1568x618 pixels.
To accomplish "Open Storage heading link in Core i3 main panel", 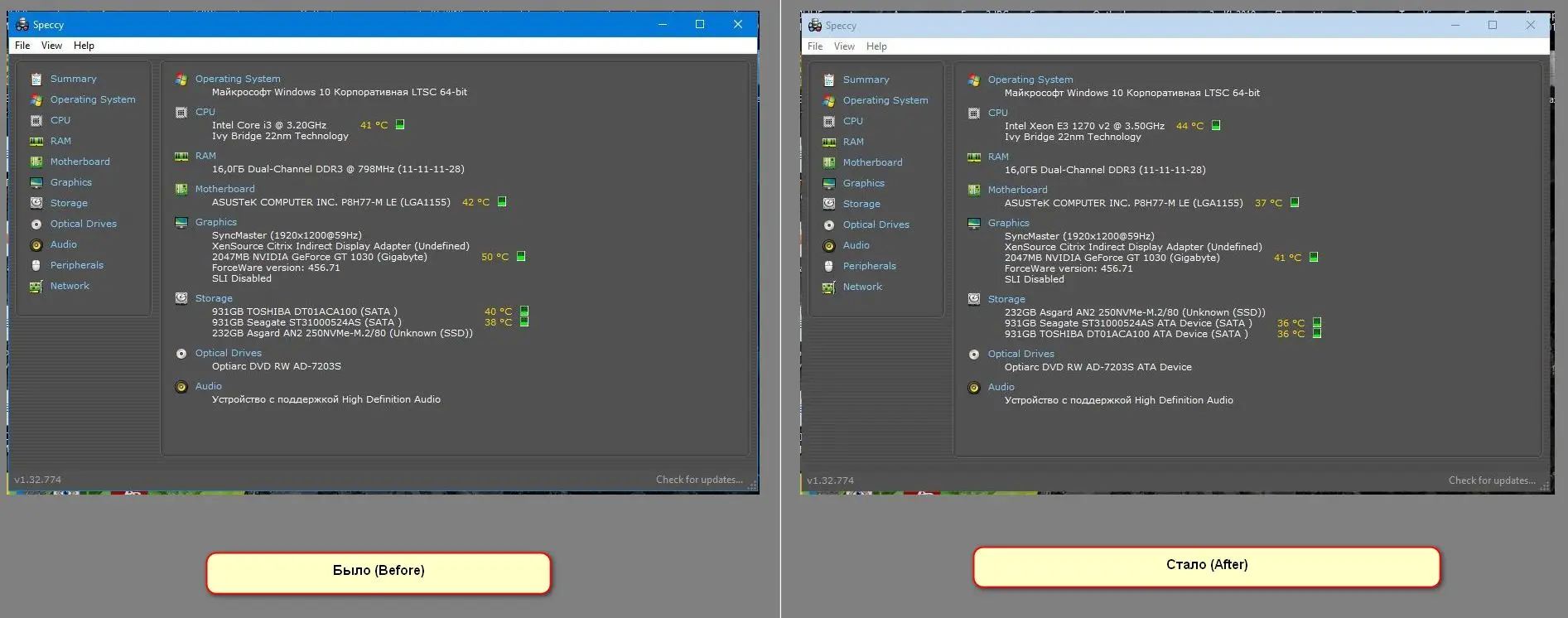I will tap(214, 298).
